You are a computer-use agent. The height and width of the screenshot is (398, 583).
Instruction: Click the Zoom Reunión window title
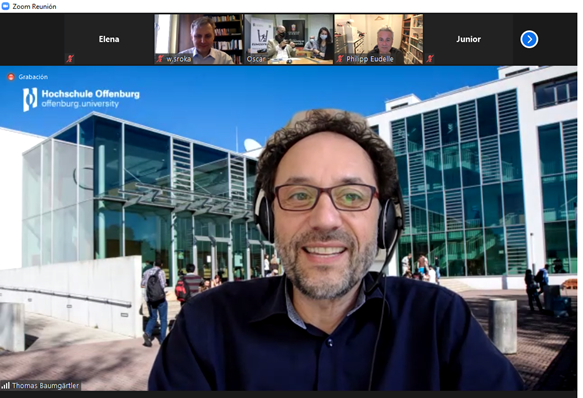click(x=34, y=6)
